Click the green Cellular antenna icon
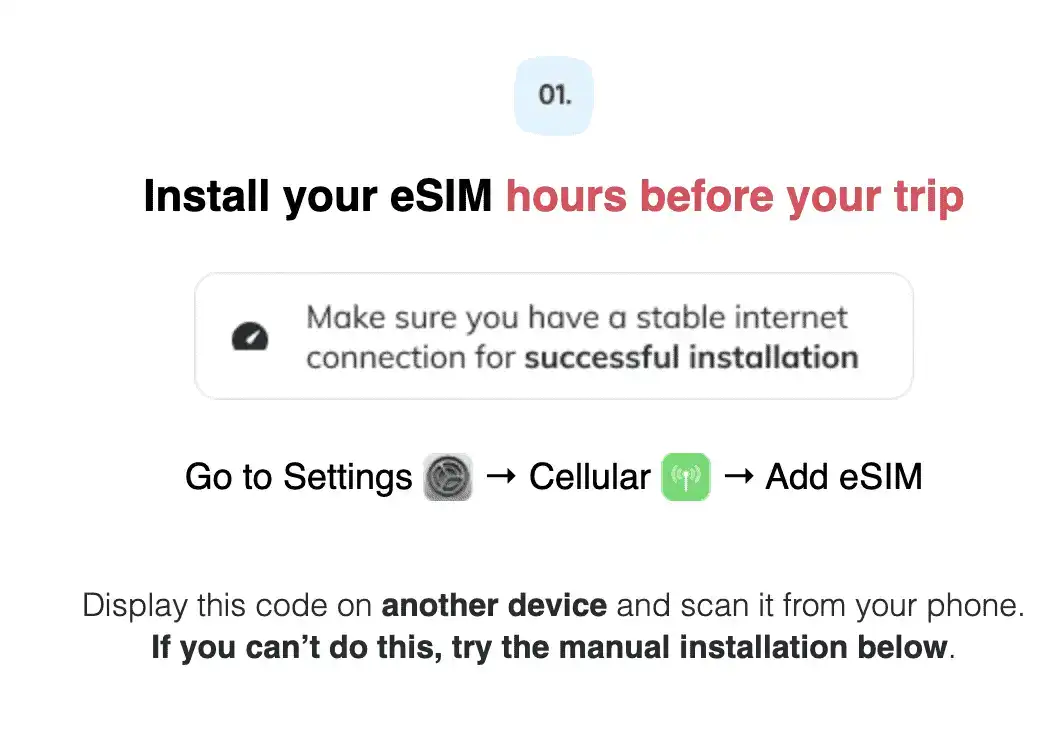 pyautogui.click(x=686, y=477)
